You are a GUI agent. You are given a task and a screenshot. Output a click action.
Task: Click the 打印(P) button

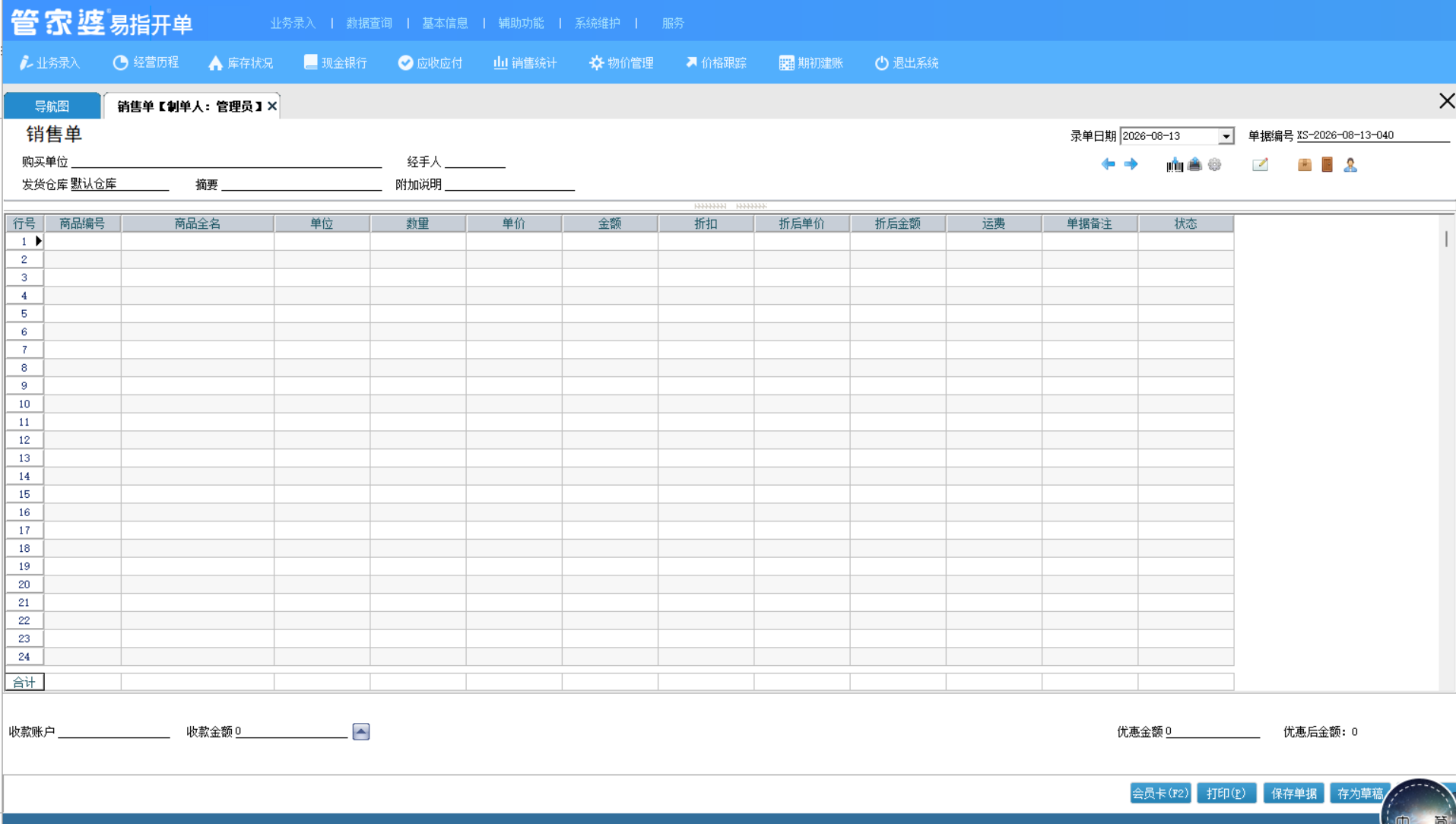(x=1226, y=793)
